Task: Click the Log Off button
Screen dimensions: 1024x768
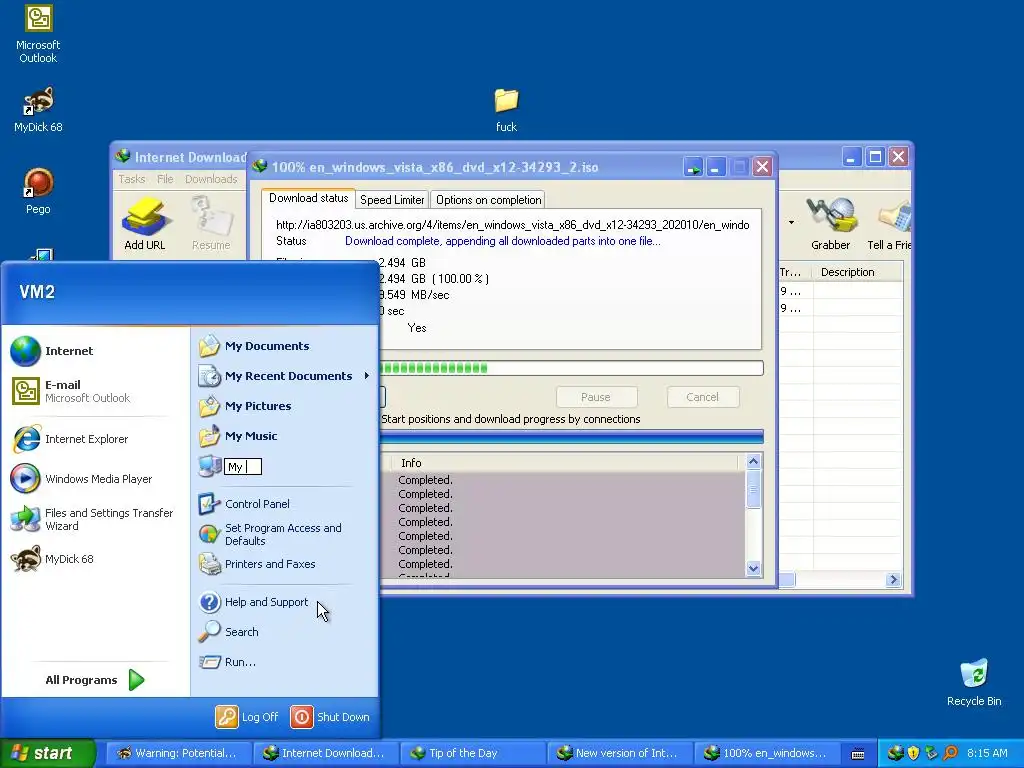Action: tap(248, 717)
